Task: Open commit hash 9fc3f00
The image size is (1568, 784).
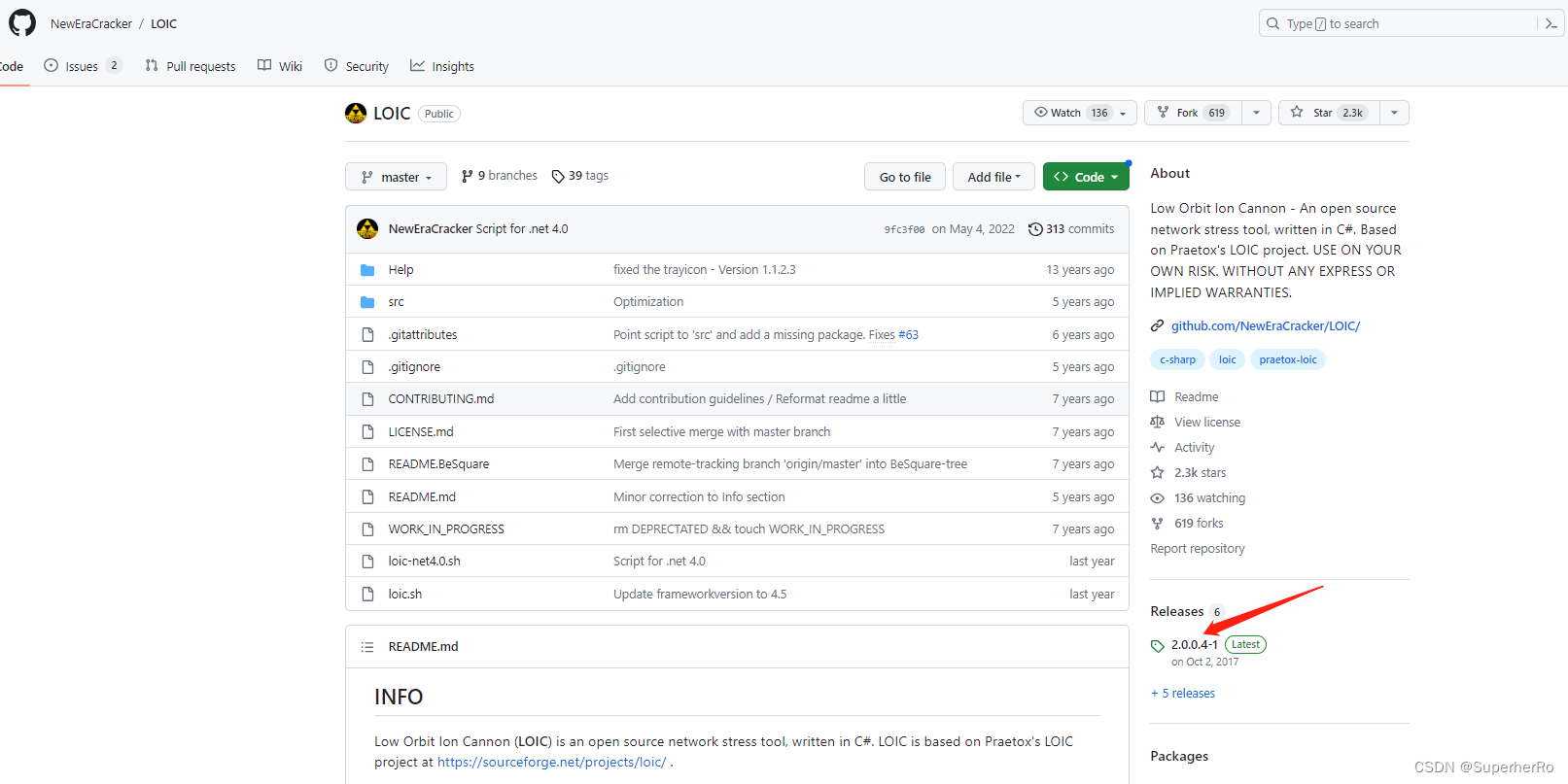Action: click(904, 230)
